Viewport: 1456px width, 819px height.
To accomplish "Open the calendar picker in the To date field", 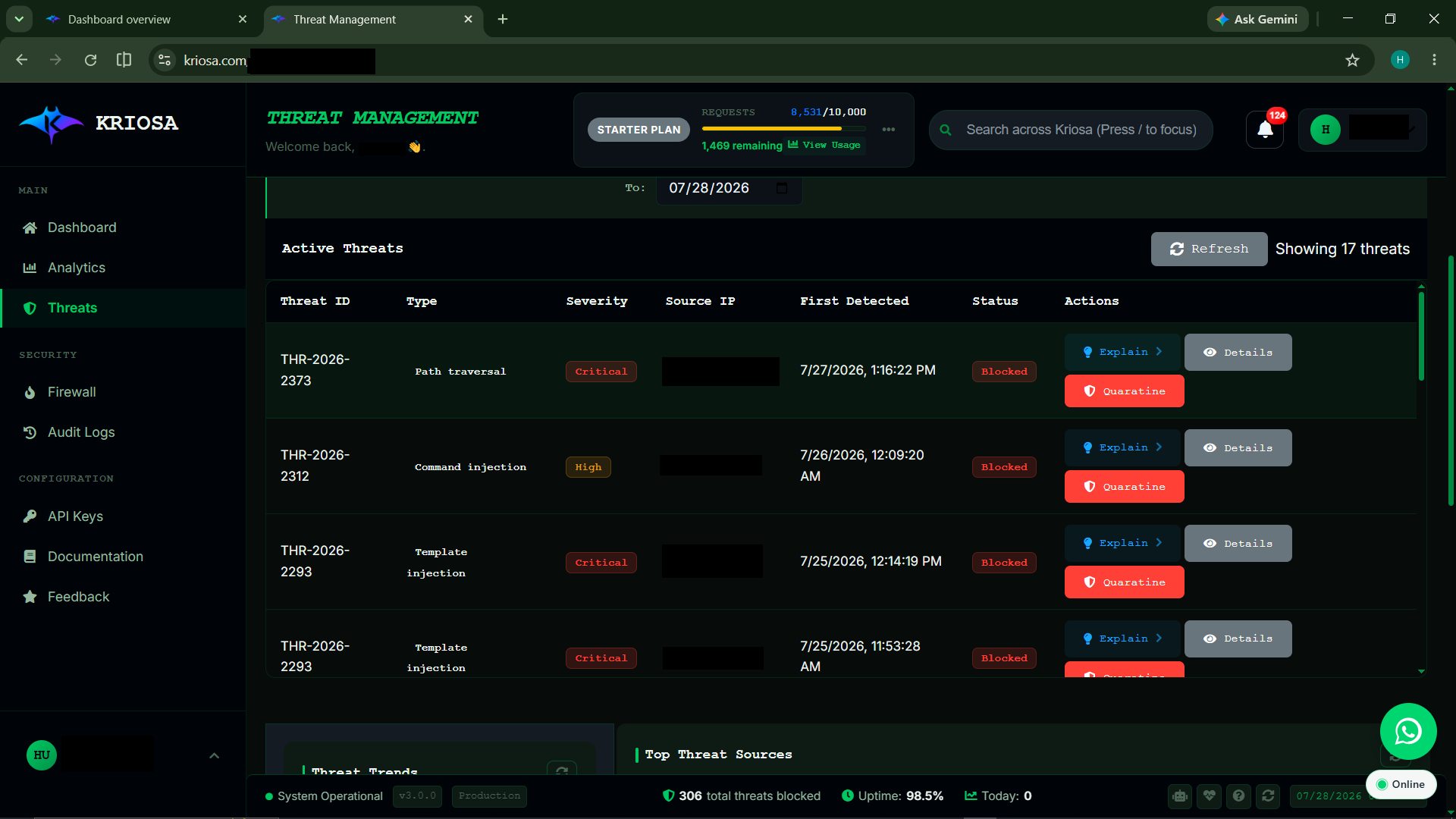I will coord(782,188).
